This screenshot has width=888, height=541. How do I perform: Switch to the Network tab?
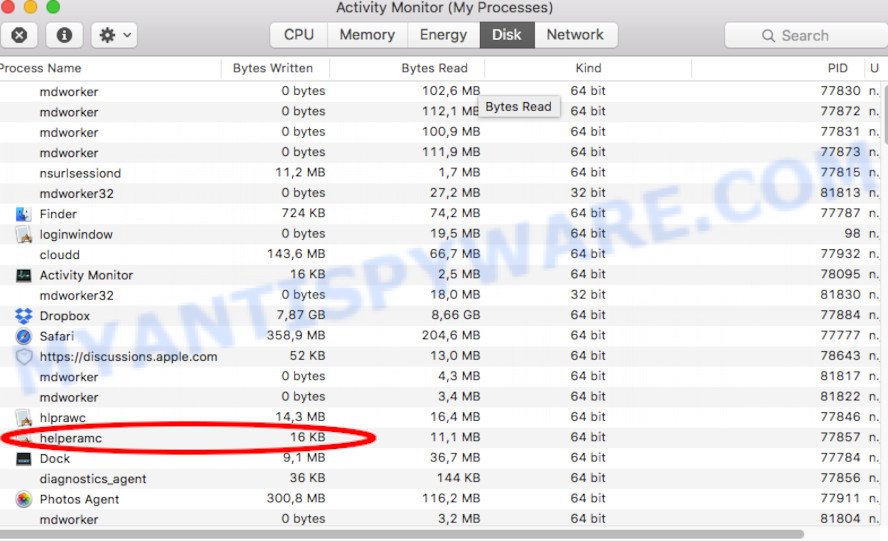point(575,35)
